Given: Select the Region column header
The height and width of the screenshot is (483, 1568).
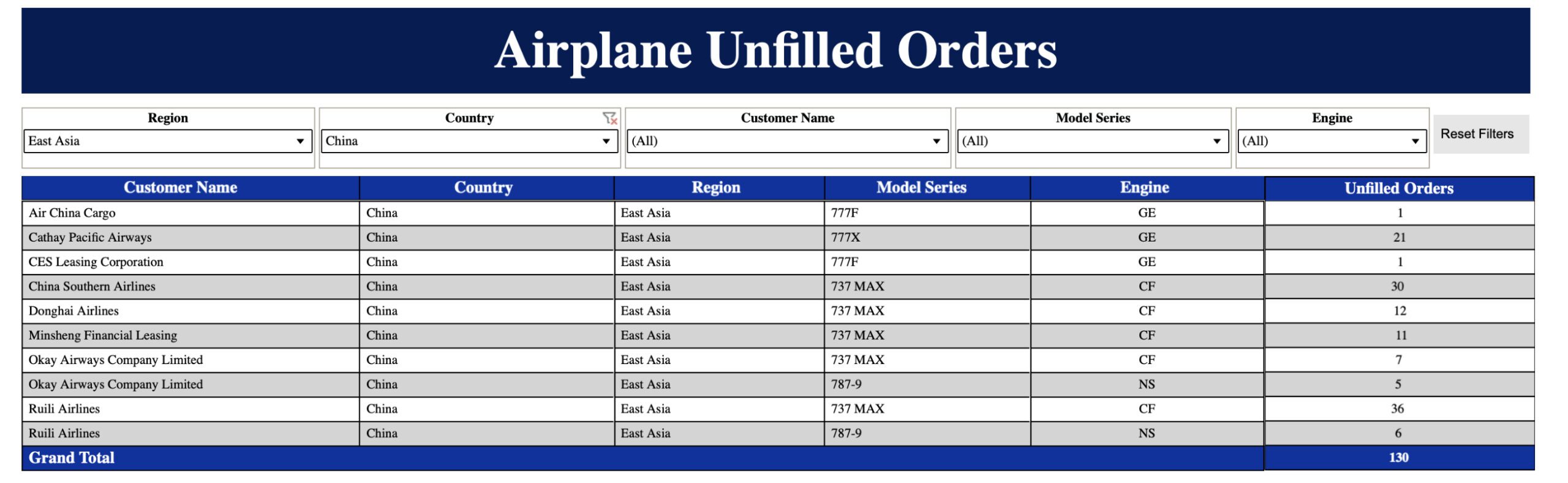Looking at the screenshot, I should coord(716,188).
